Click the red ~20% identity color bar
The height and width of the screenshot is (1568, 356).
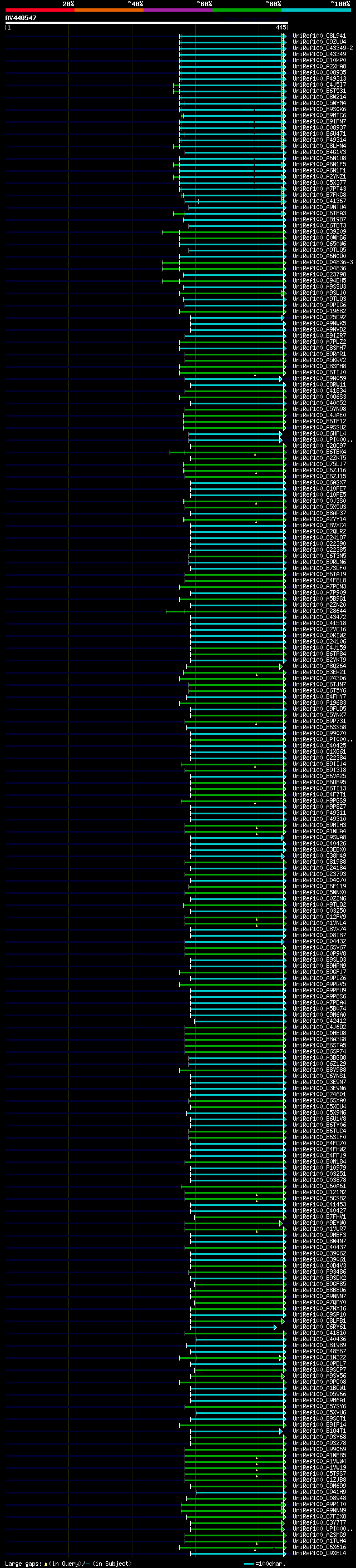pos(39,11)
